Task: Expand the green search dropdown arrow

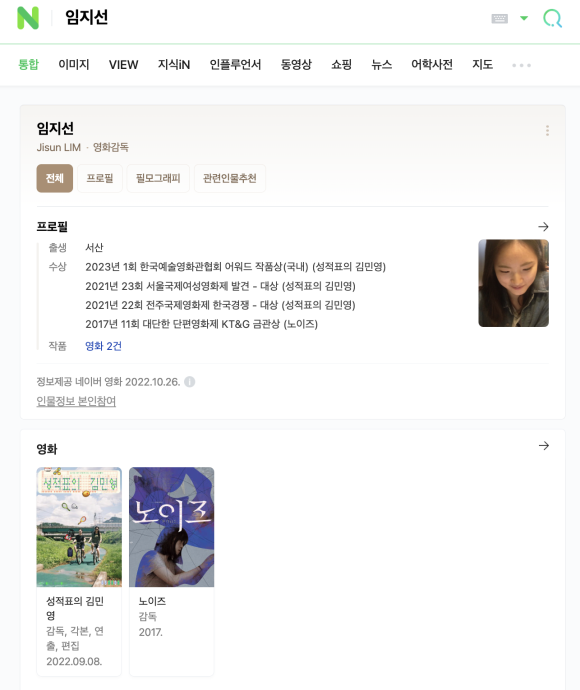Action: pyautogui.click(x=524, y=18)
